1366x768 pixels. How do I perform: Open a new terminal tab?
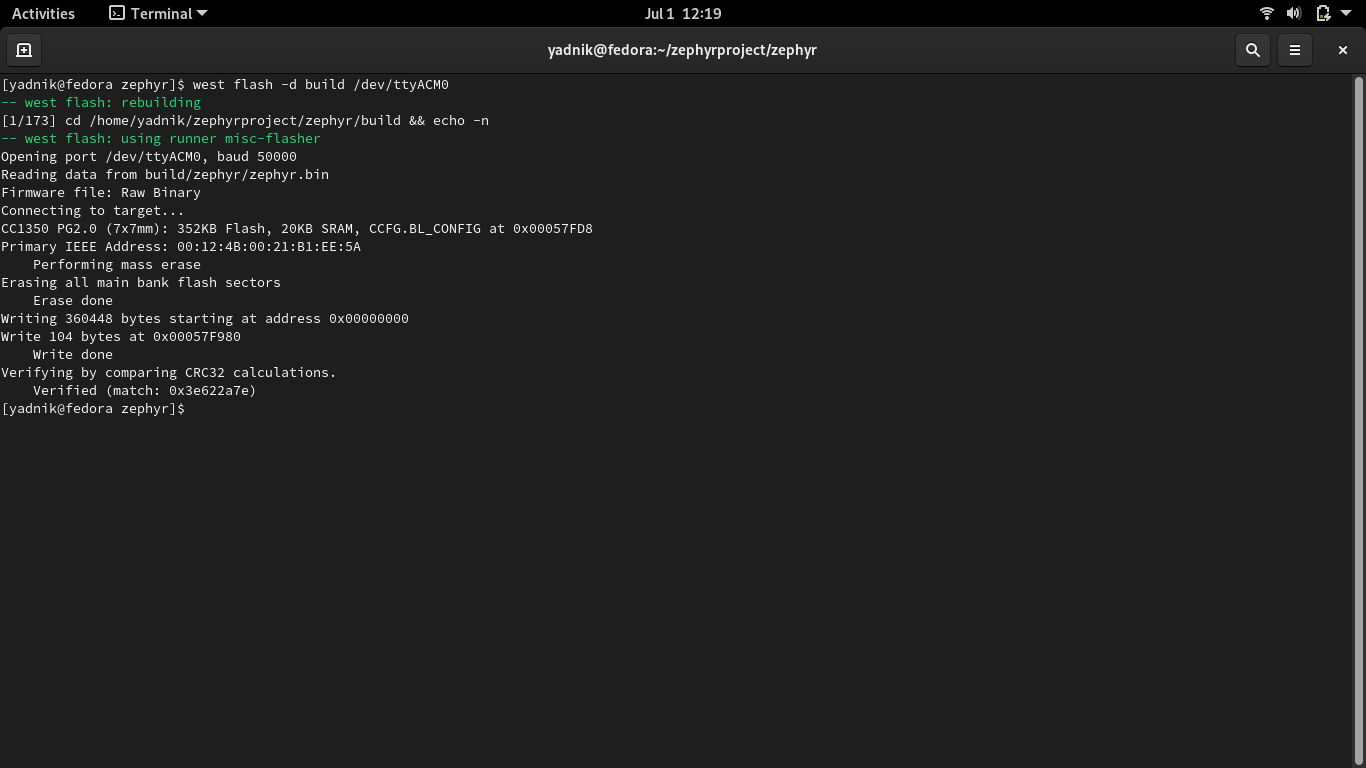coord(24,50)
